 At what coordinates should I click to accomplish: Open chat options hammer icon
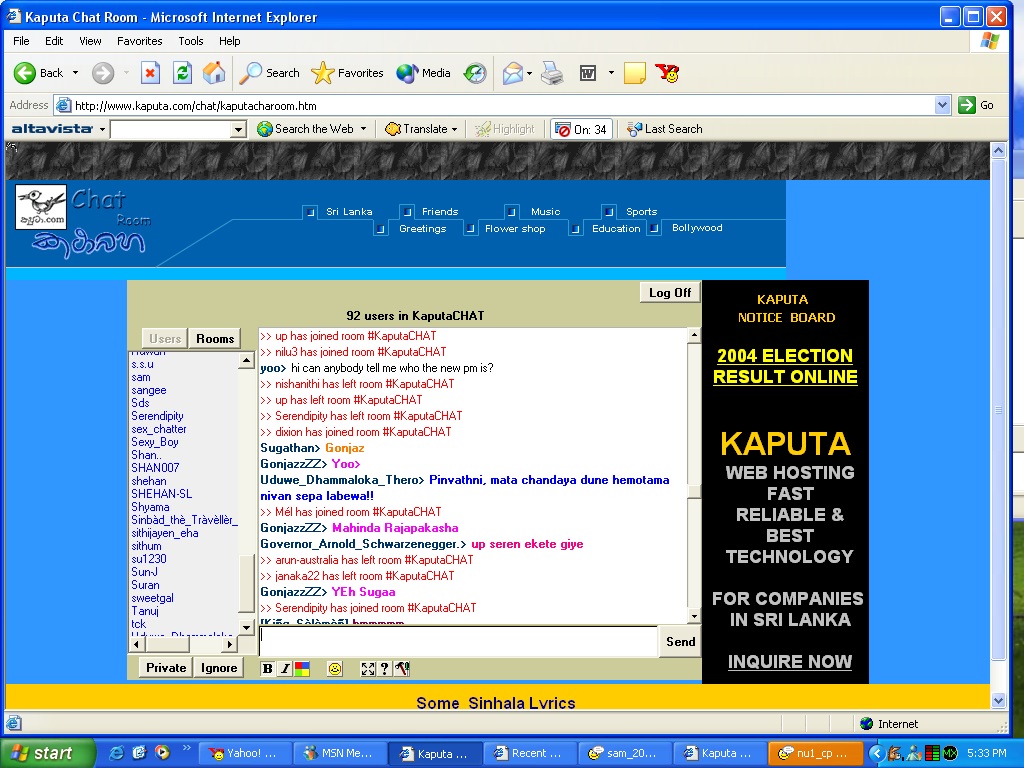click(x=402, y=668)
